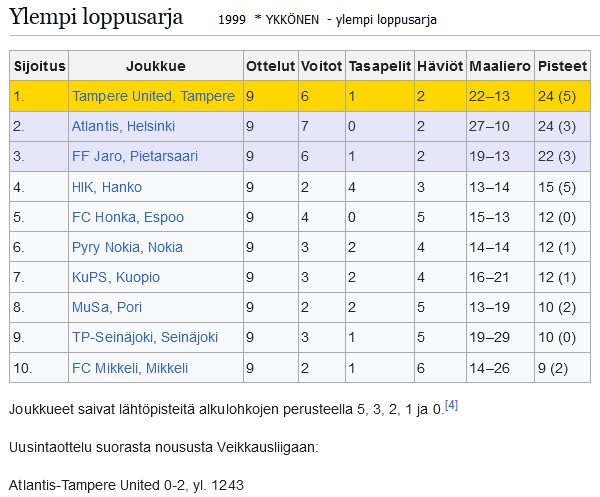Click the MuSa team link
The width and height of the screenshot is (600, 497).
90,307
